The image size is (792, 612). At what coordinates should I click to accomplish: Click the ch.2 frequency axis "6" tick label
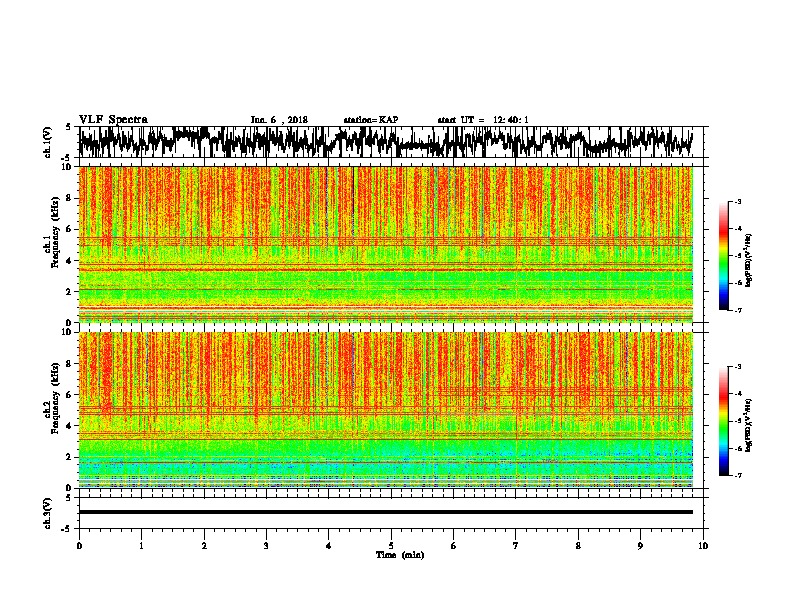point(69,395)
